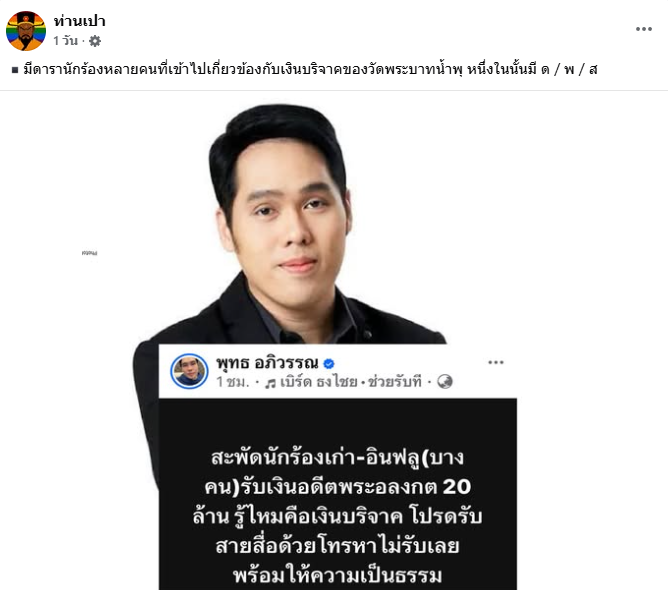Open the 'เบิร์ด ธงไชย' artist link
Screen dimensions: 668x590
(319, 382)
